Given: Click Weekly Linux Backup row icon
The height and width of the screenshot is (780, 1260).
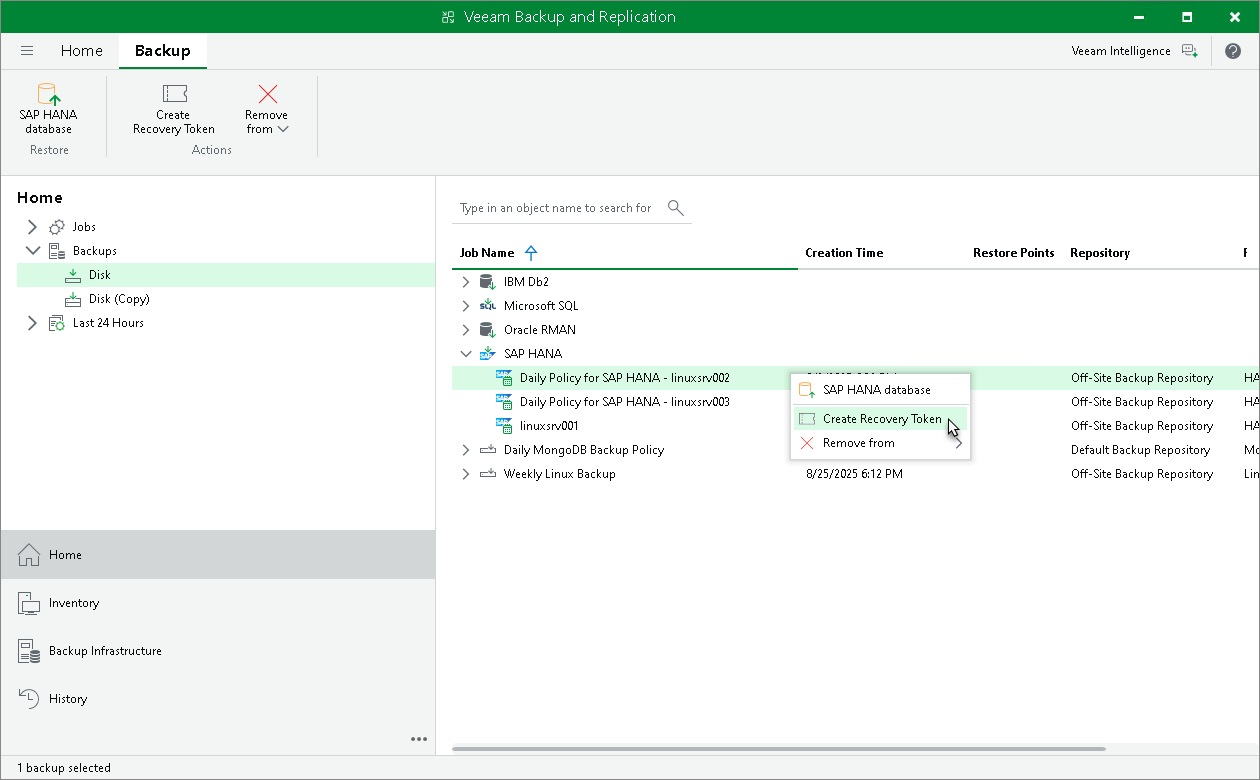Looking at the screenshot, I should [x=488, y=474].
